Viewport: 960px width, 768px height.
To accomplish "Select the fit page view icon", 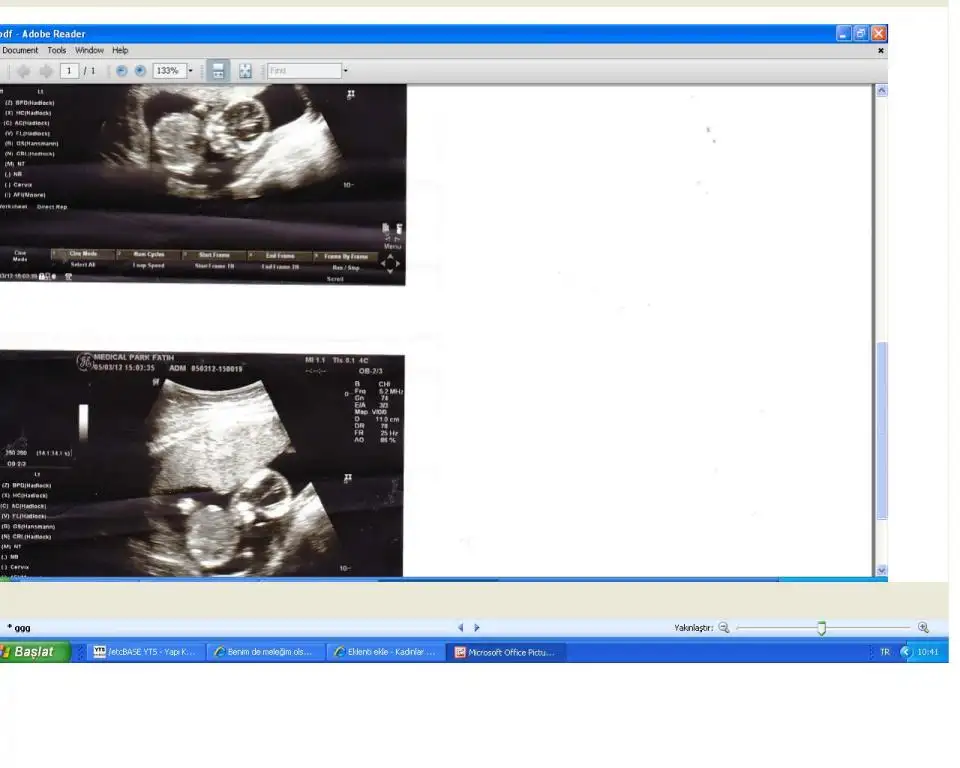I will (245, 71).
